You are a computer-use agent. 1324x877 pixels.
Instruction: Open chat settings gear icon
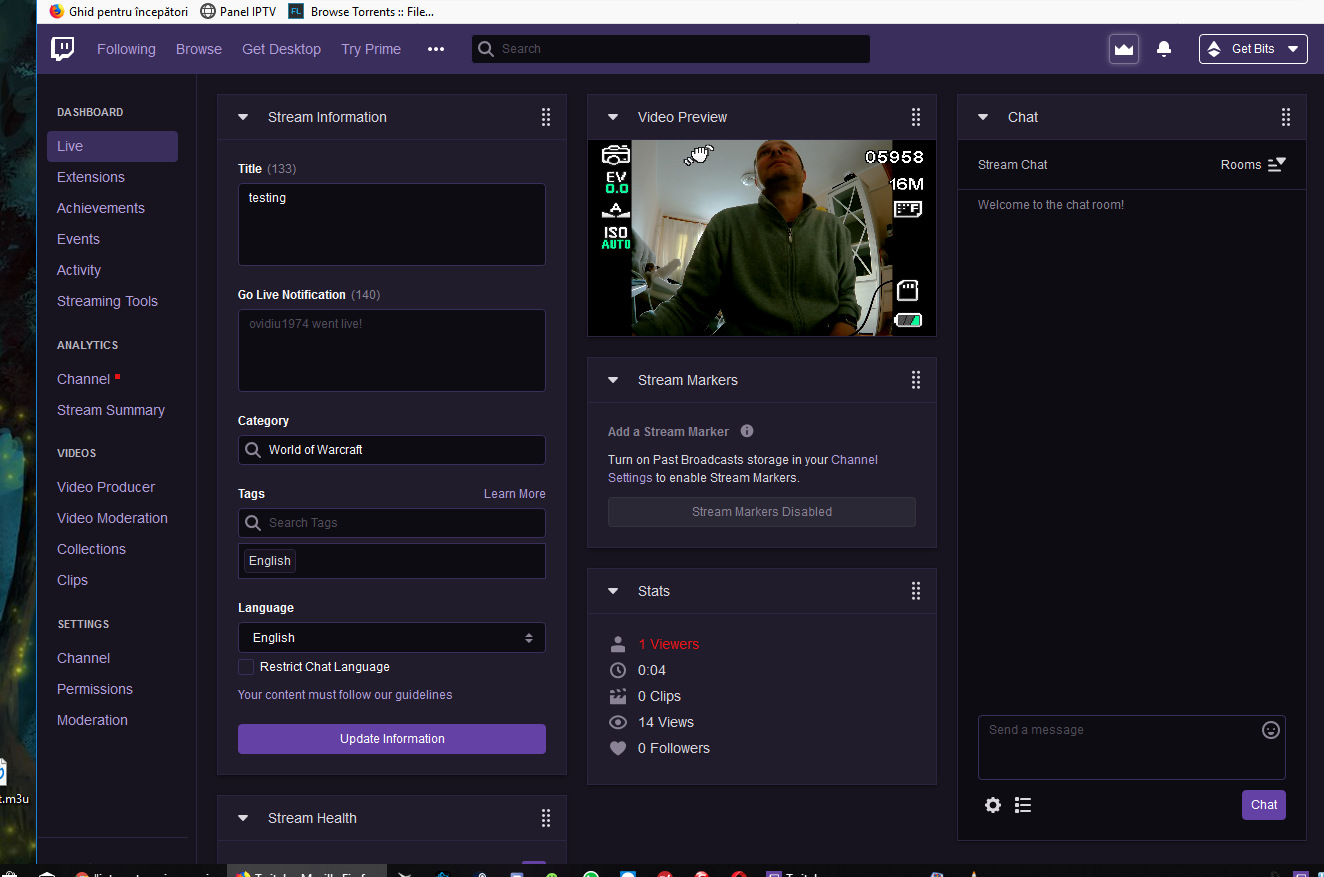[993, 805]
